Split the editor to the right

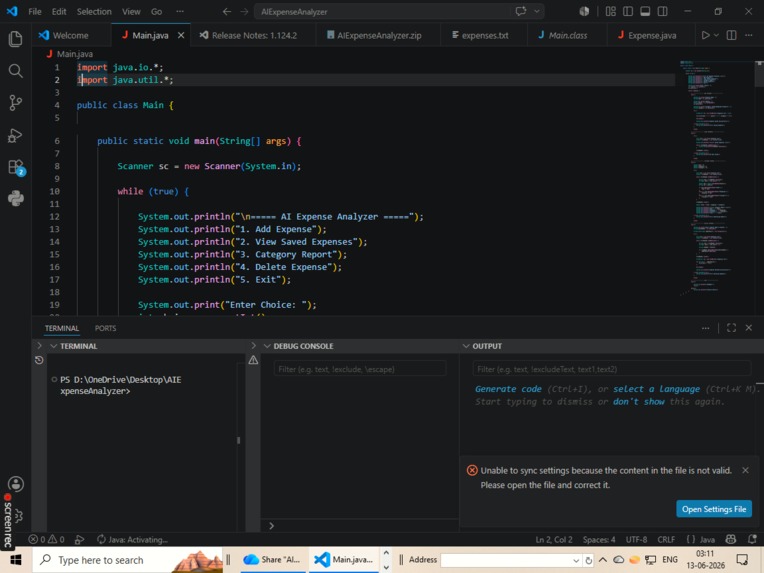point(731,35)
